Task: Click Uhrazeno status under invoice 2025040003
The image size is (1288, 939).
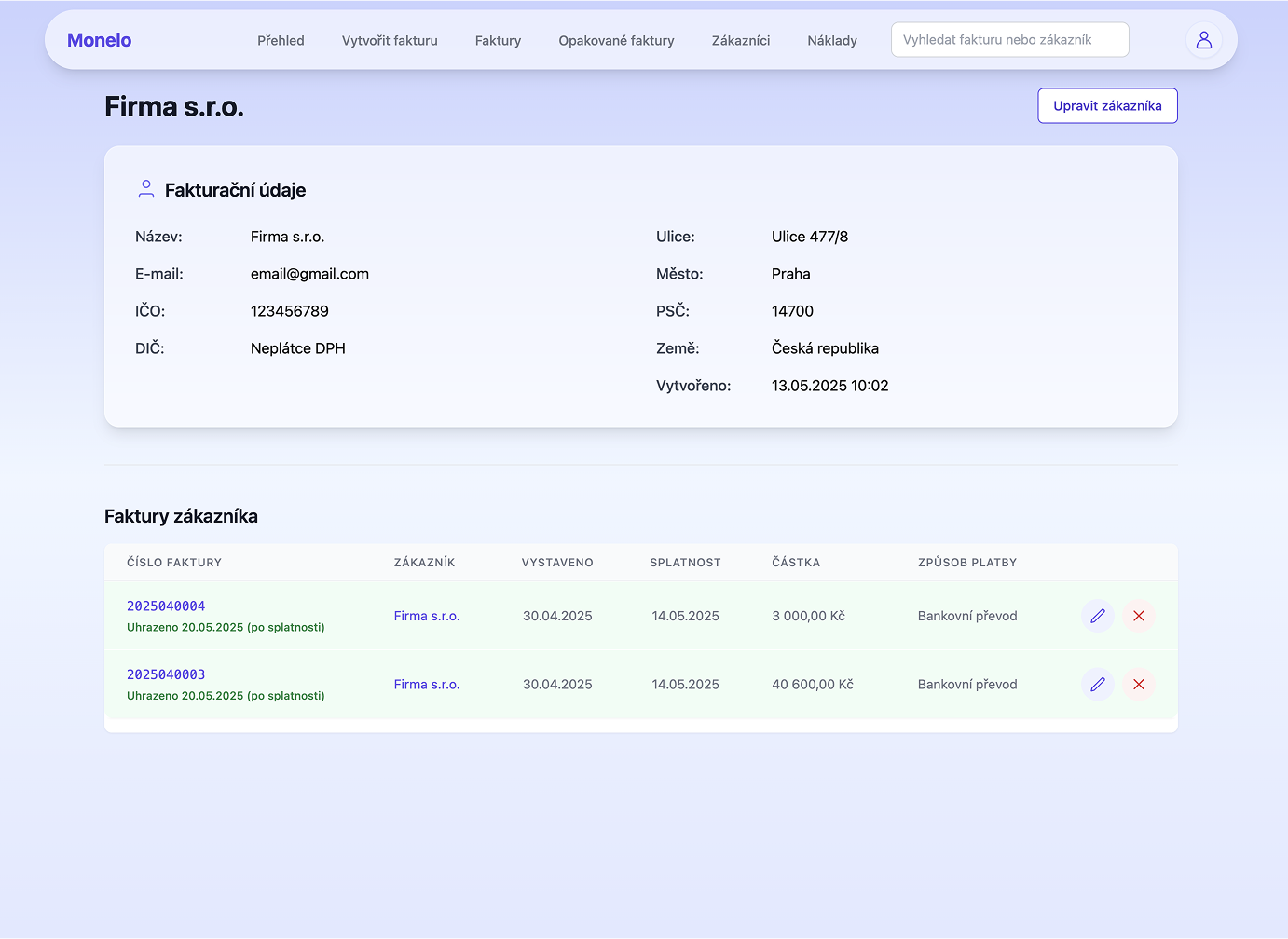Action: tap(226, 696)
